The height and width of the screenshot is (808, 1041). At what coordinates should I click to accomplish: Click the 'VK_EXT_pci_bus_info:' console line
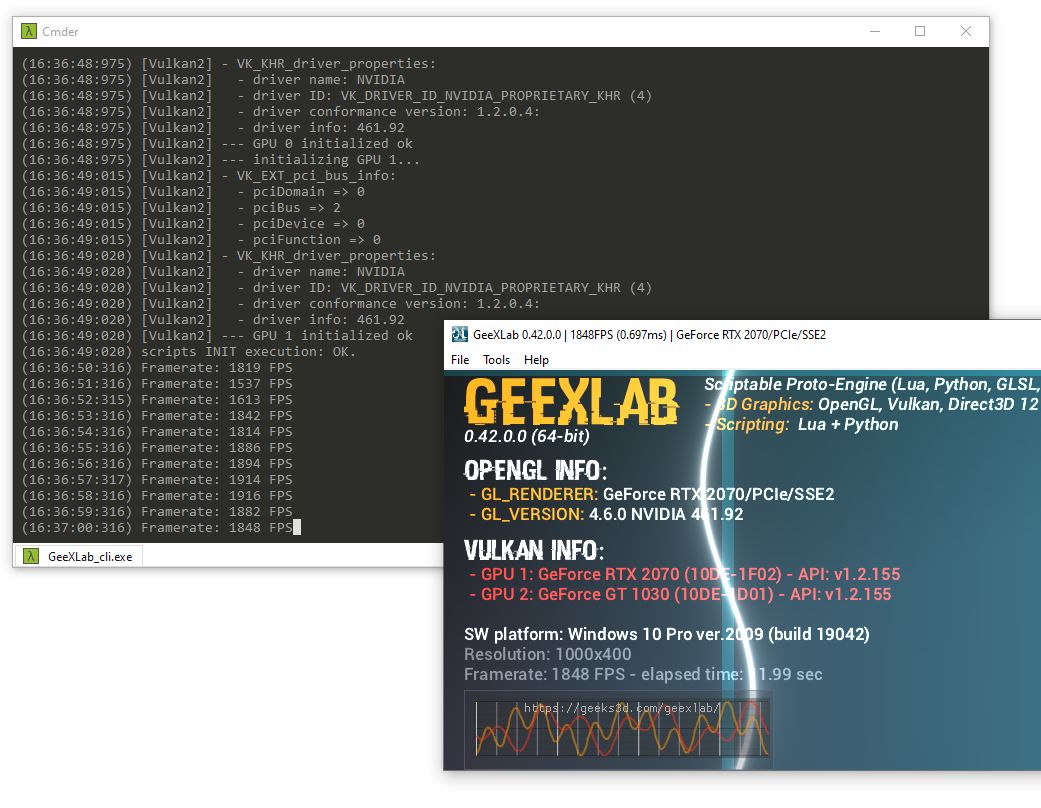208,176
